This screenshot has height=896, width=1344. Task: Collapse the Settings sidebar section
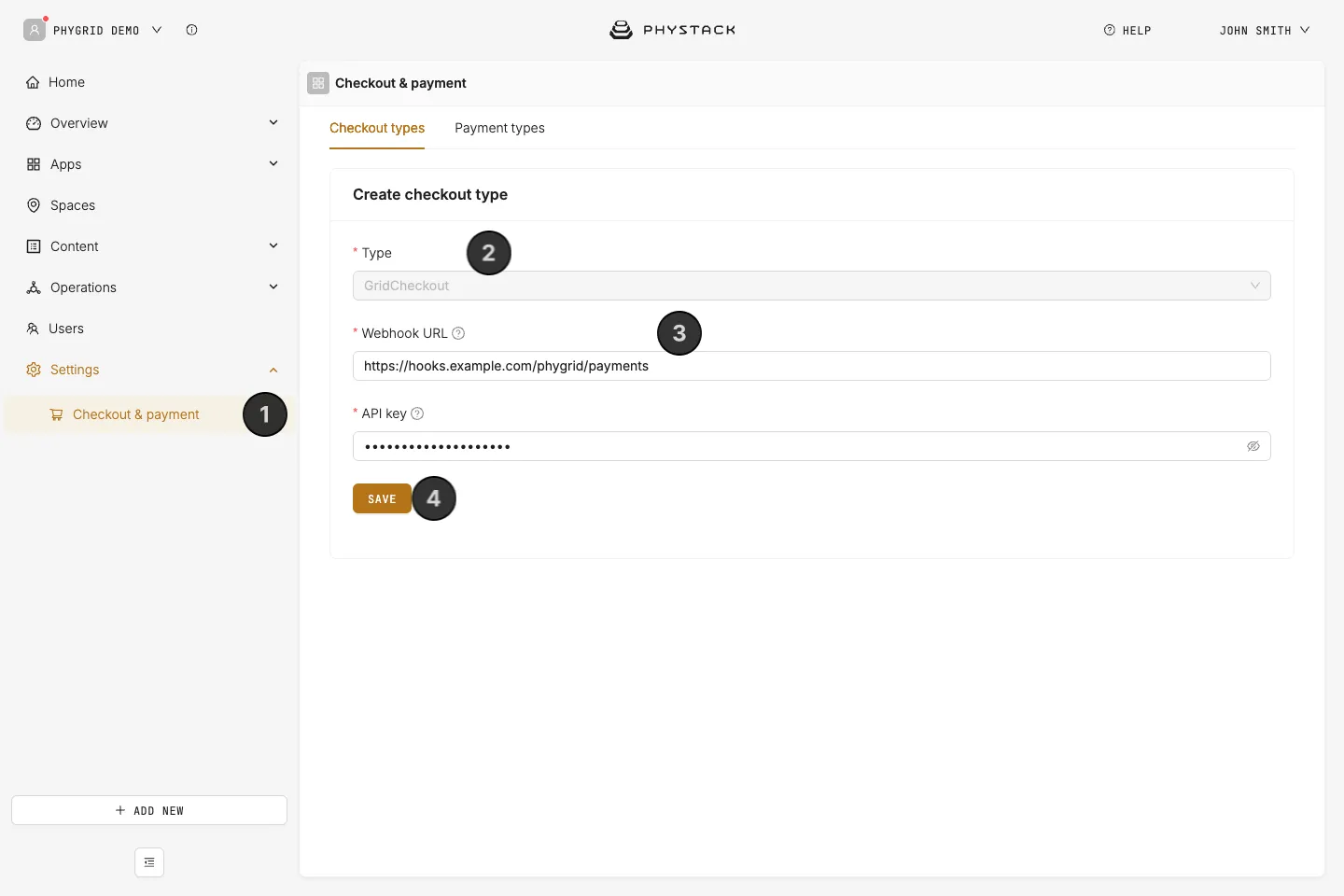(273, 370)
